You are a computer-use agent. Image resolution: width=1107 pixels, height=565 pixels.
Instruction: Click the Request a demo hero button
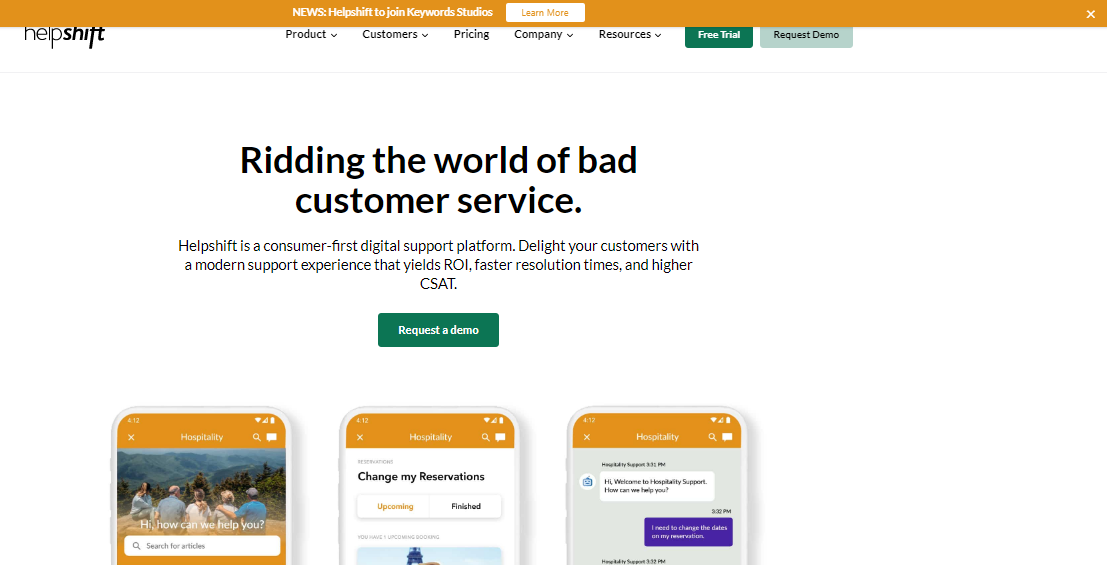pos(438,330)
